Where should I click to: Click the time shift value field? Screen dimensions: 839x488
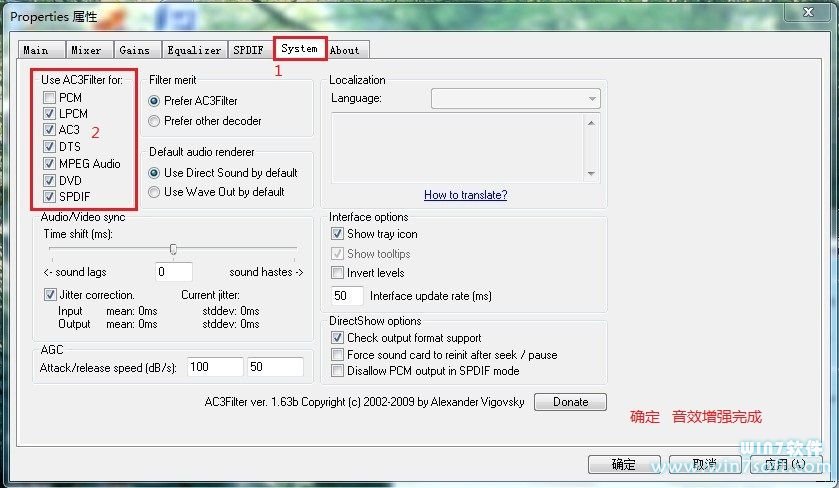coord(174,272)
